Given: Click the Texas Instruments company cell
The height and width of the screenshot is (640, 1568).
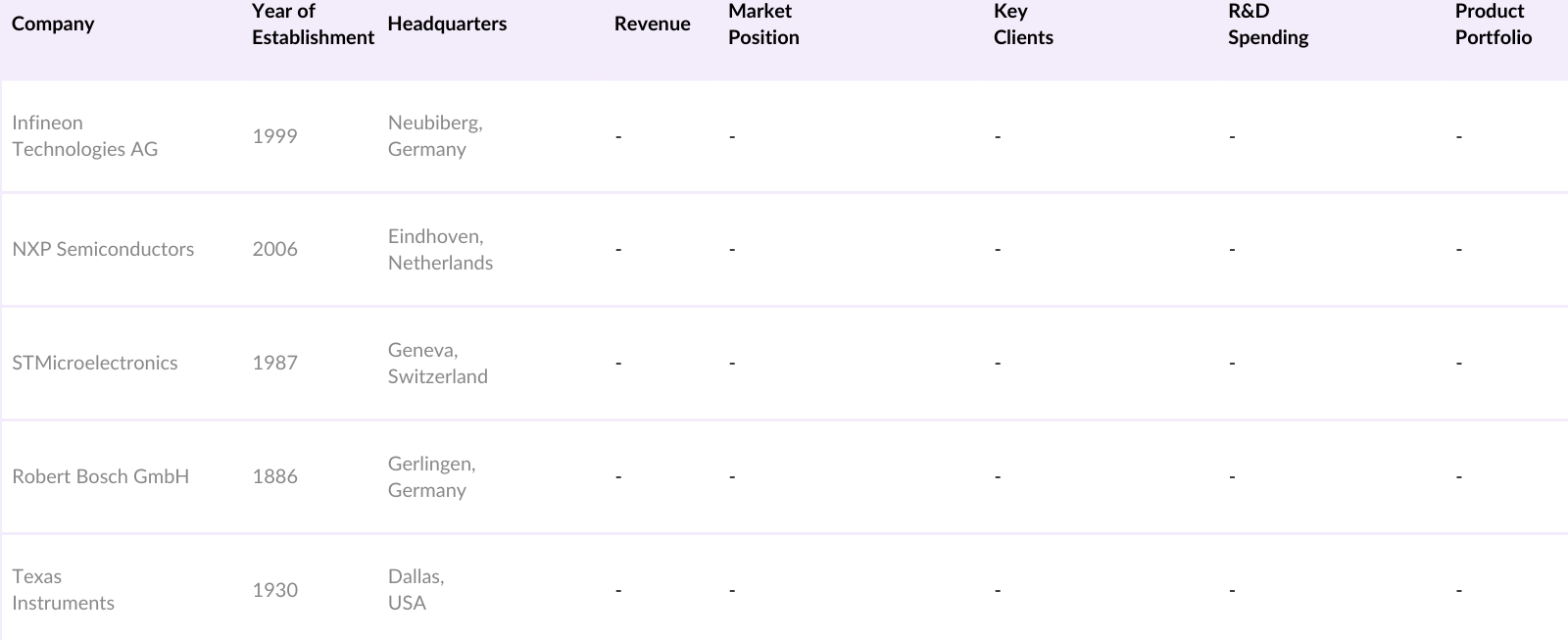Looking at the screenshot, I should (63, 590).
